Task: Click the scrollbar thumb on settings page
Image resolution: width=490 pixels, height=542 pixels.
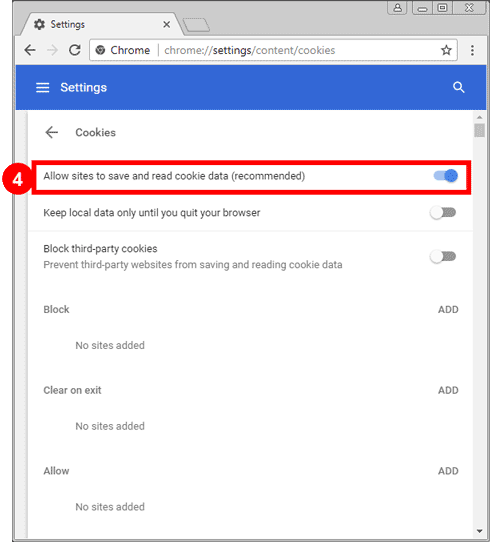Action: pos(479,130)
